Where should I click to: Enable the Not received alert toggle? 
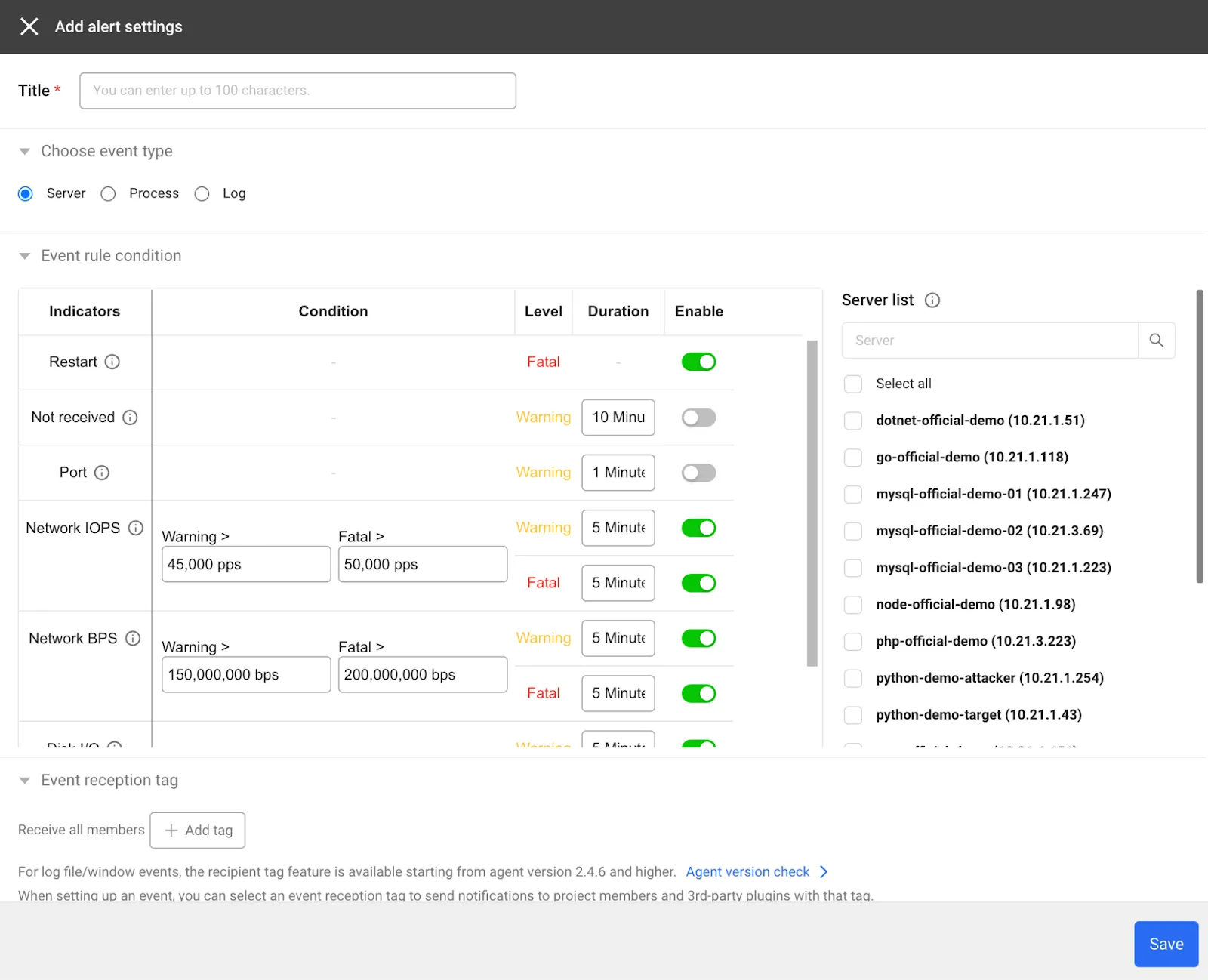click(x=698, y=418)
